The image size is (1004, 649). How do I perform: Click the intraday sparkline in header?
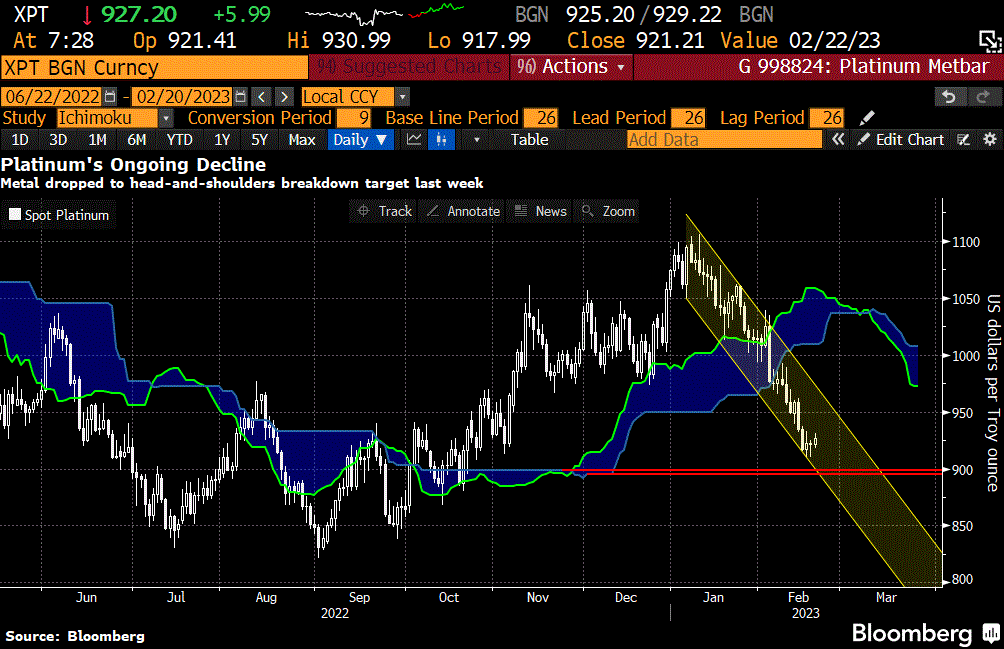(384, 13)
